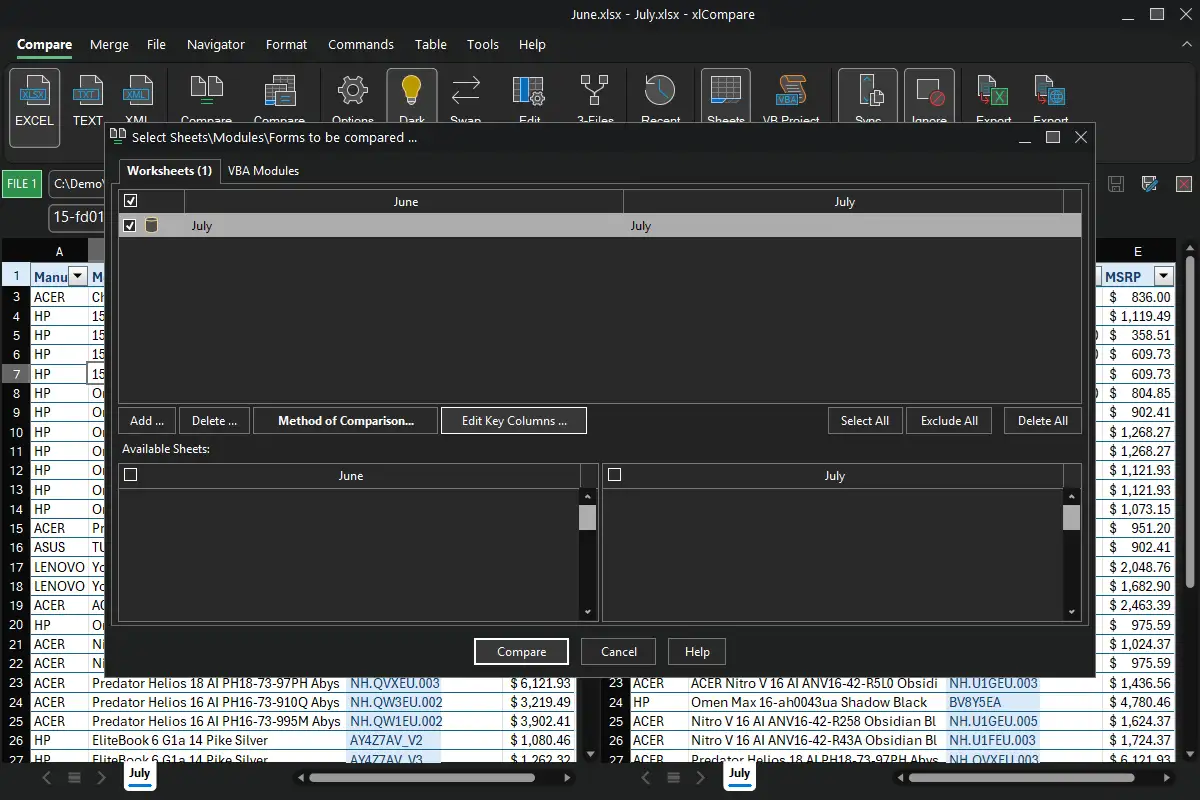Open the Manufacturer column filter dropdown
This screenshot has height=800, width=1200.
click(x=76, y=277)
